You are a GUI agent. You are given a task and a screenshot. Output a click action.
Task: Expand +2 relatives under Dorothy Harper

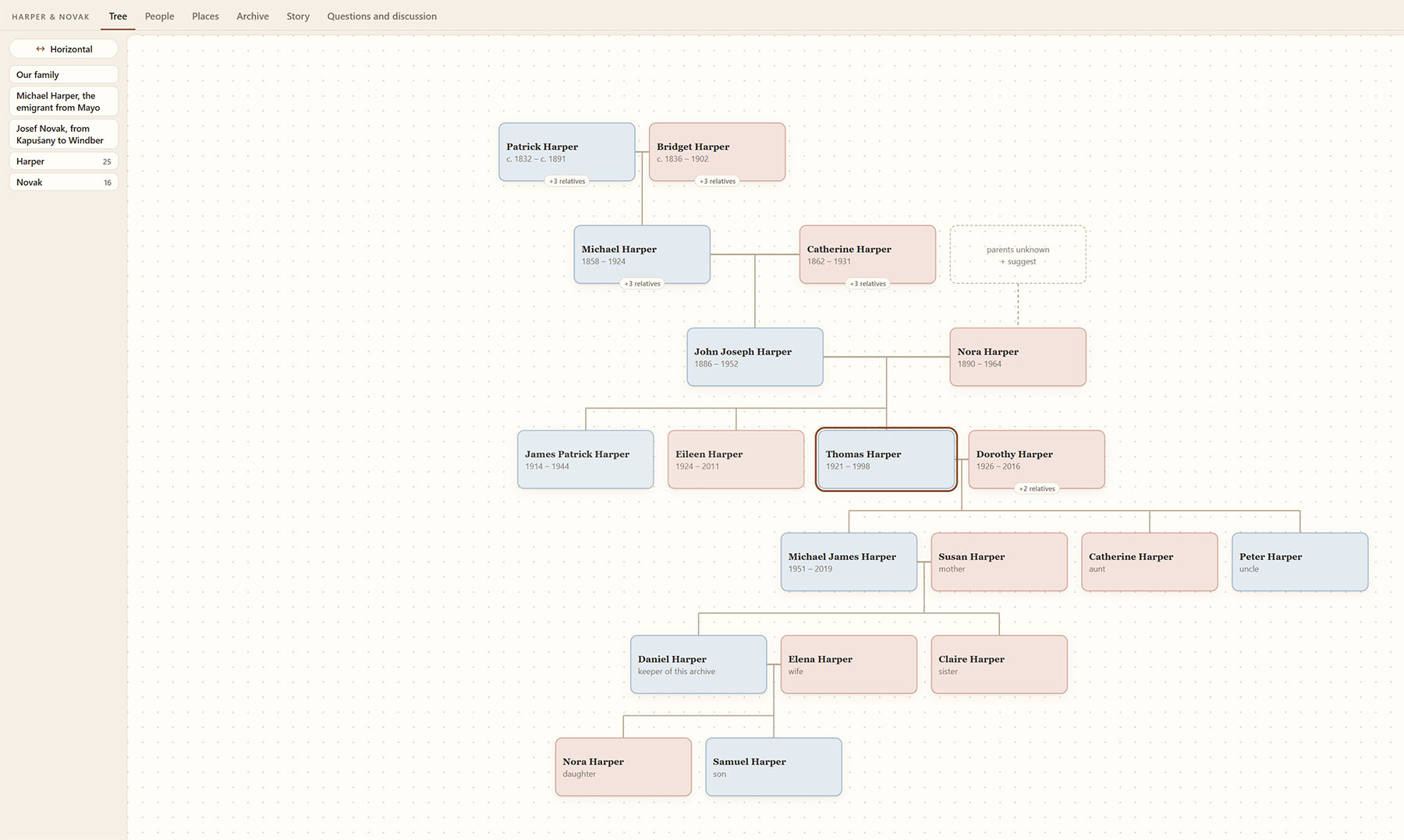[1037, 489]
